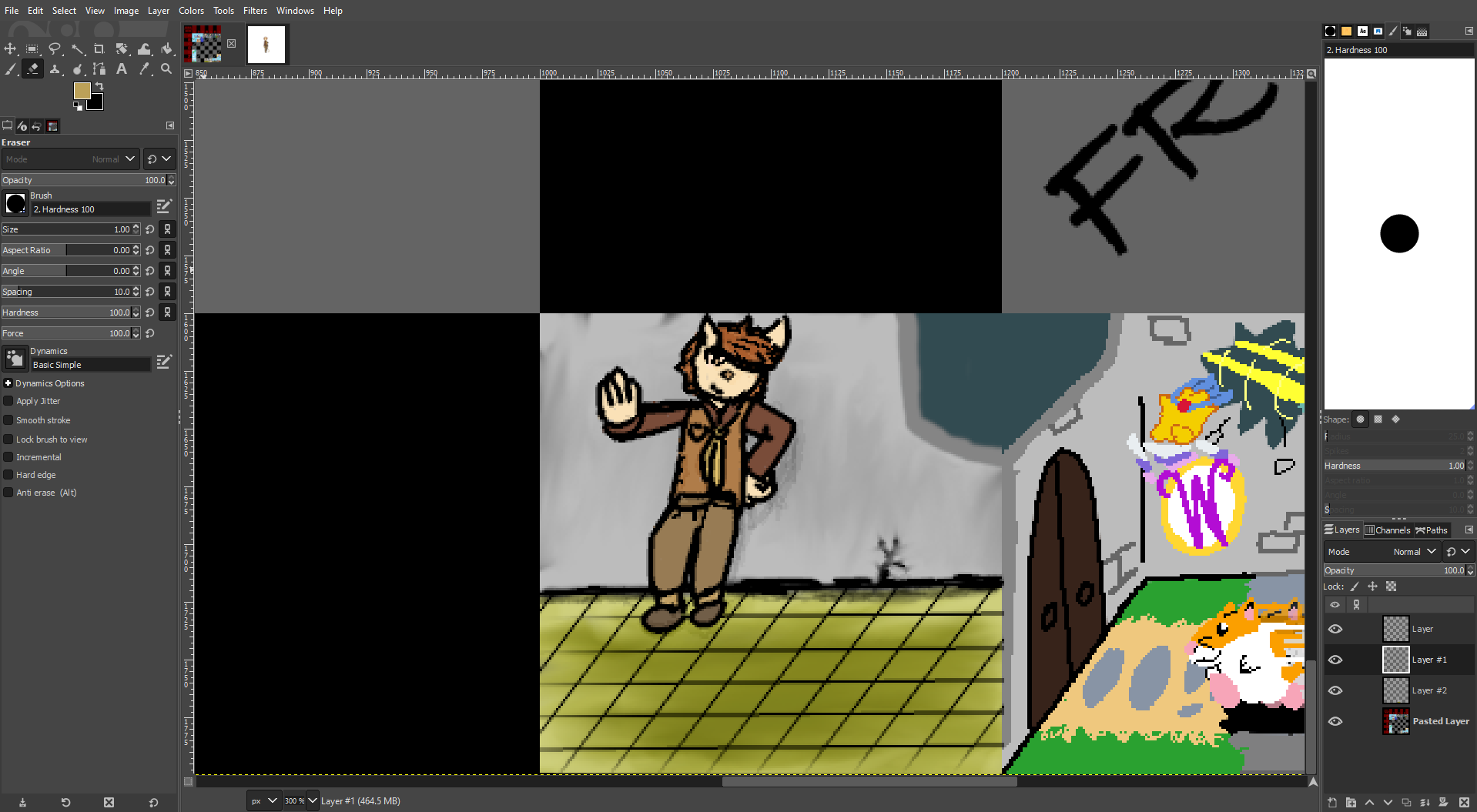Click the Basic Simple dynamics field
The width and height of the screenshot is (1477, 812).
click(x=90, y=365)
